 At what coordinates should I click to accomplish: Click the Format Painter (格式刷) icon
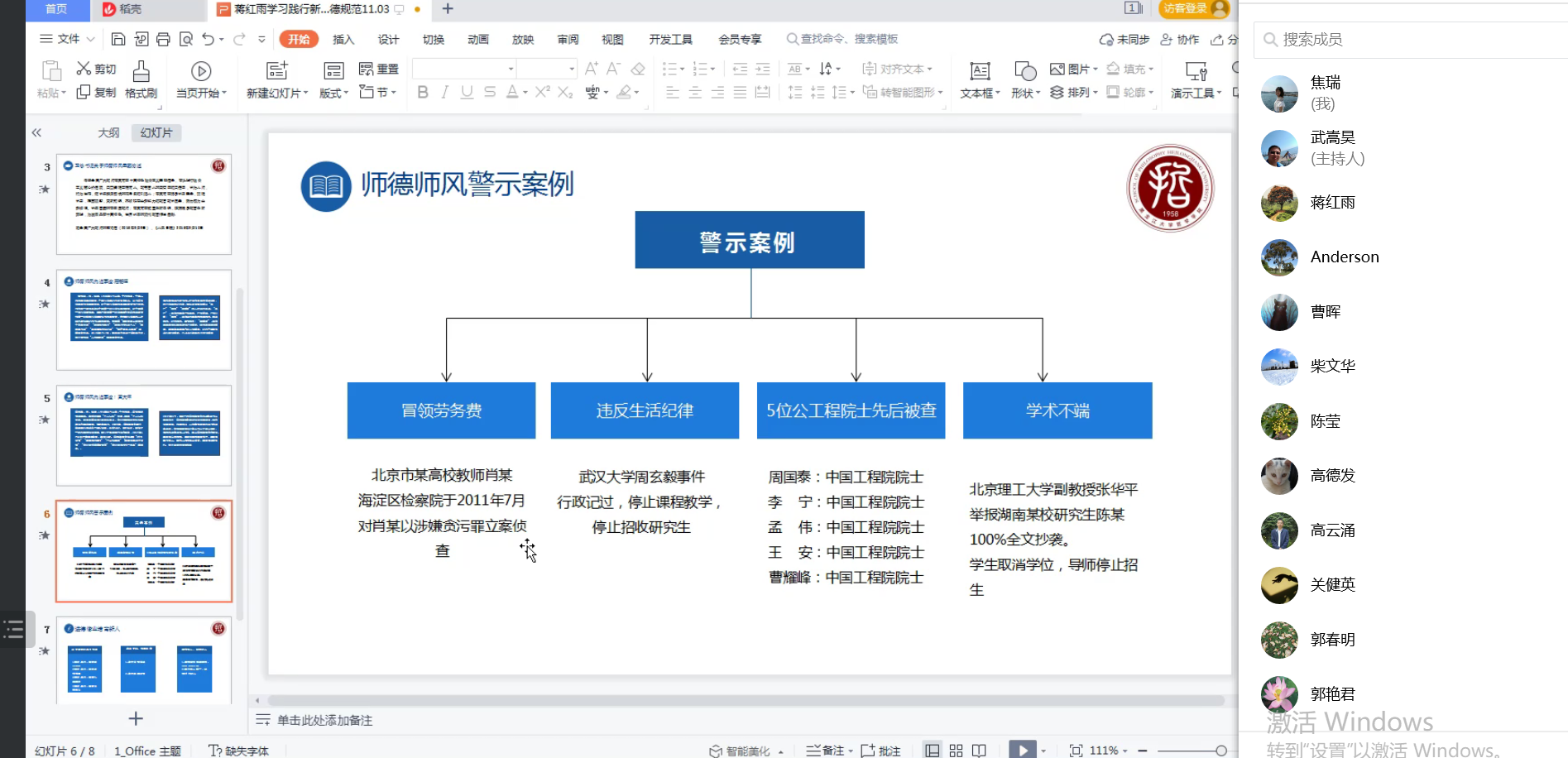click(x=141, y=71)
